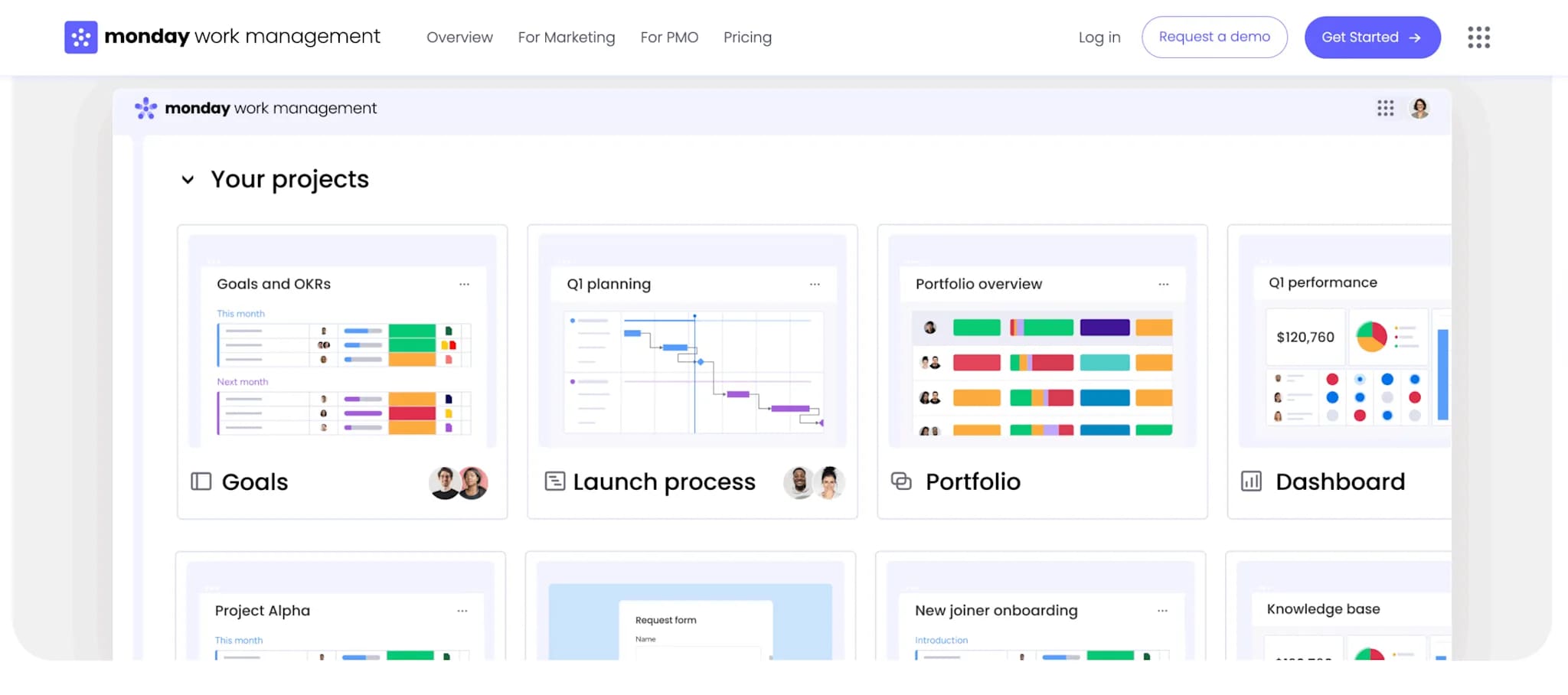Click the Project Alpha card heading

(263, 611)
